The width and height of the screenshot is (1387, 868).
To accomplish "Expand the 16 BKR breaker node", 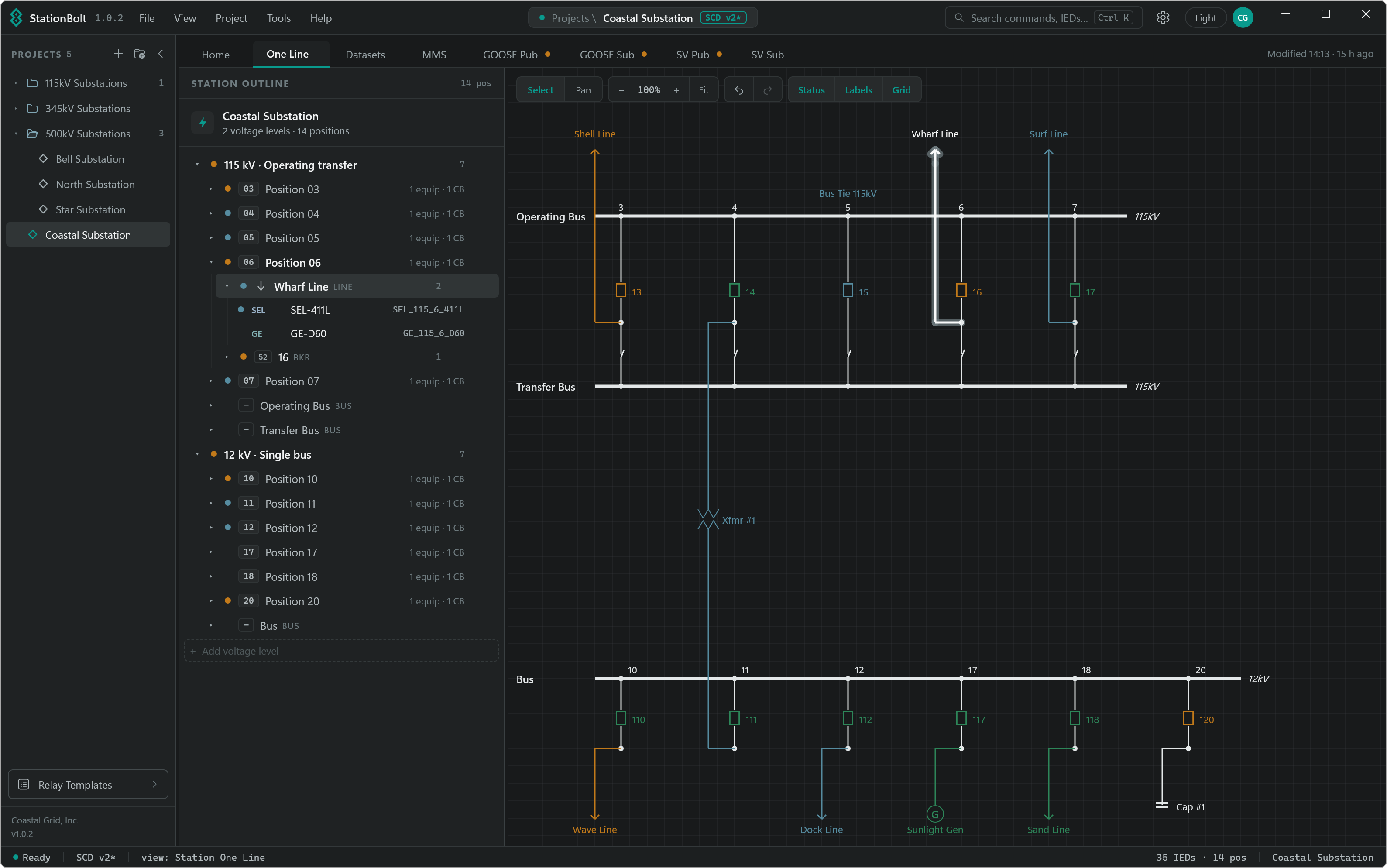I will (x=227, y=357).
